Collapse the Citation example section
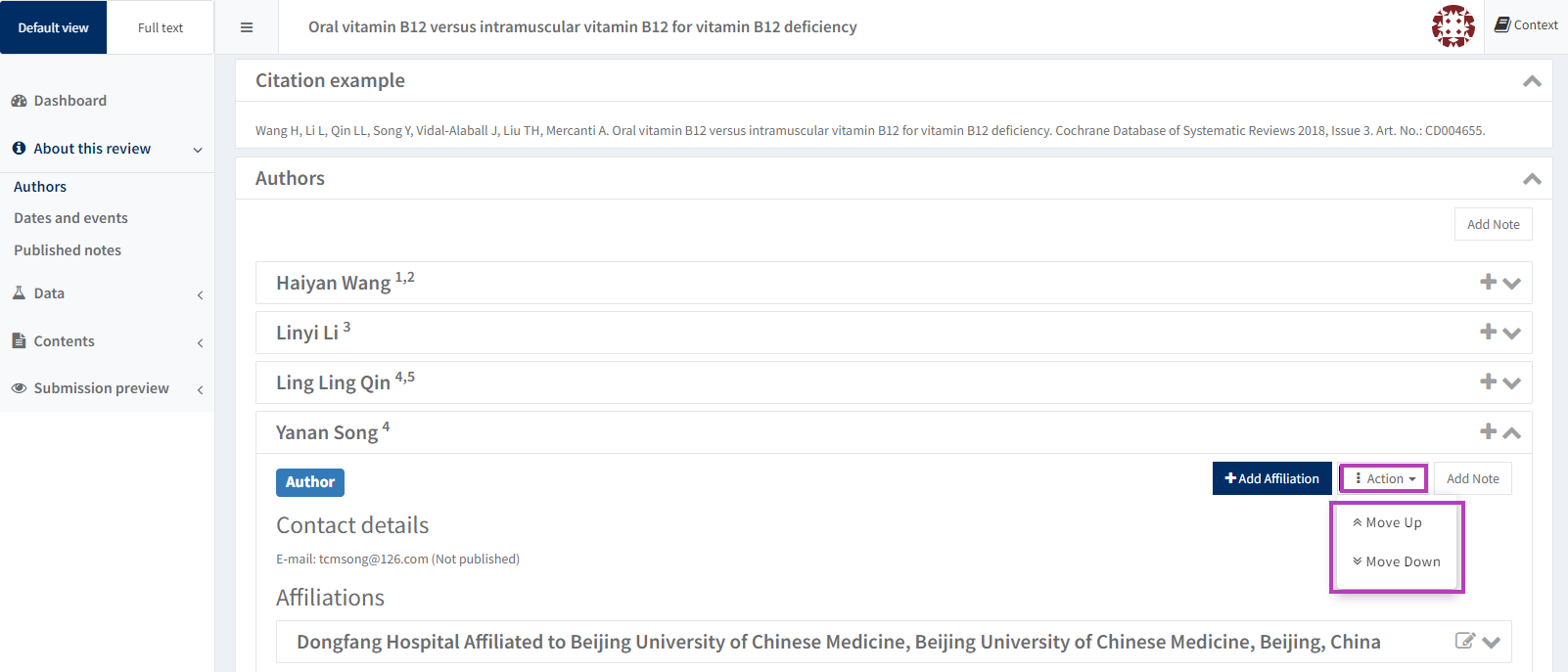 [1532, 81]
